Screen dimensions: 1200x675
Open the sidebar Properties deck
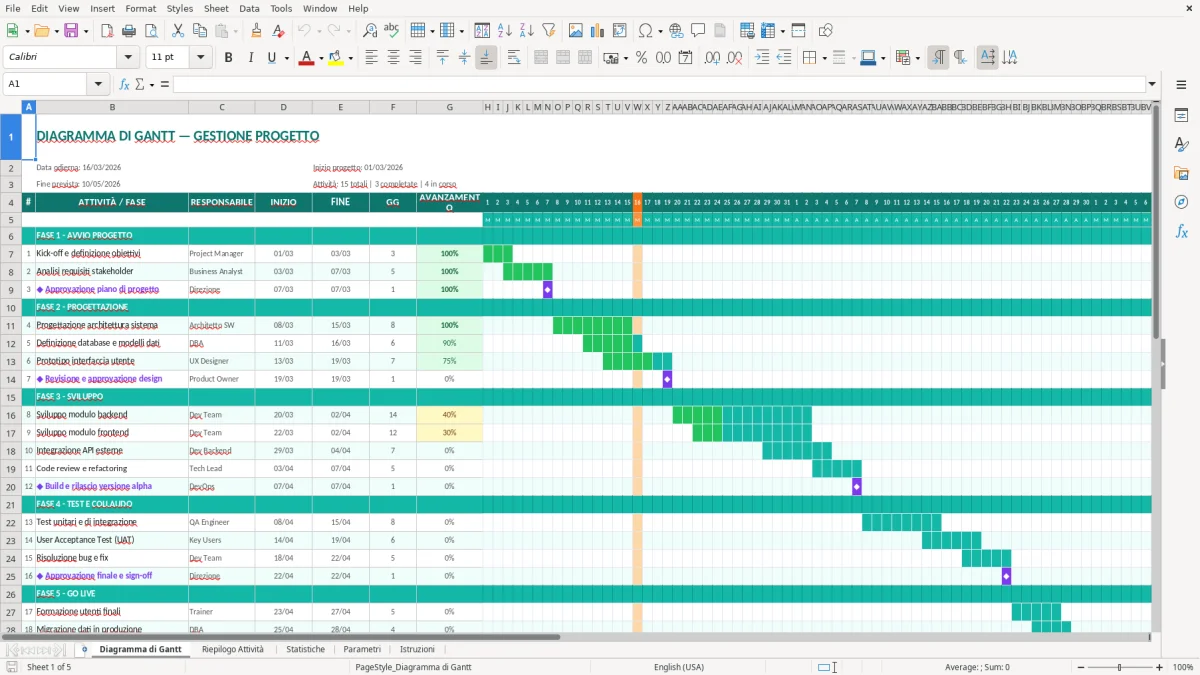[1181, 116]
